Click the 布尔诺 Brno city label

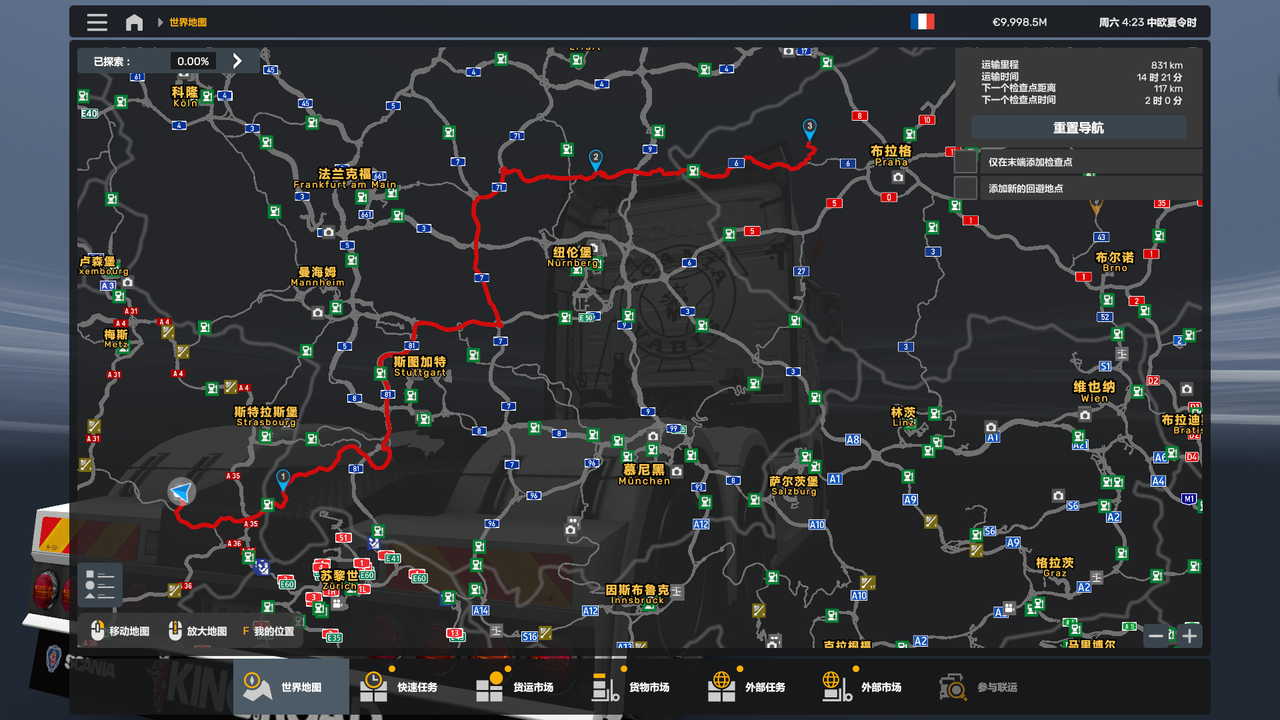1115,262
